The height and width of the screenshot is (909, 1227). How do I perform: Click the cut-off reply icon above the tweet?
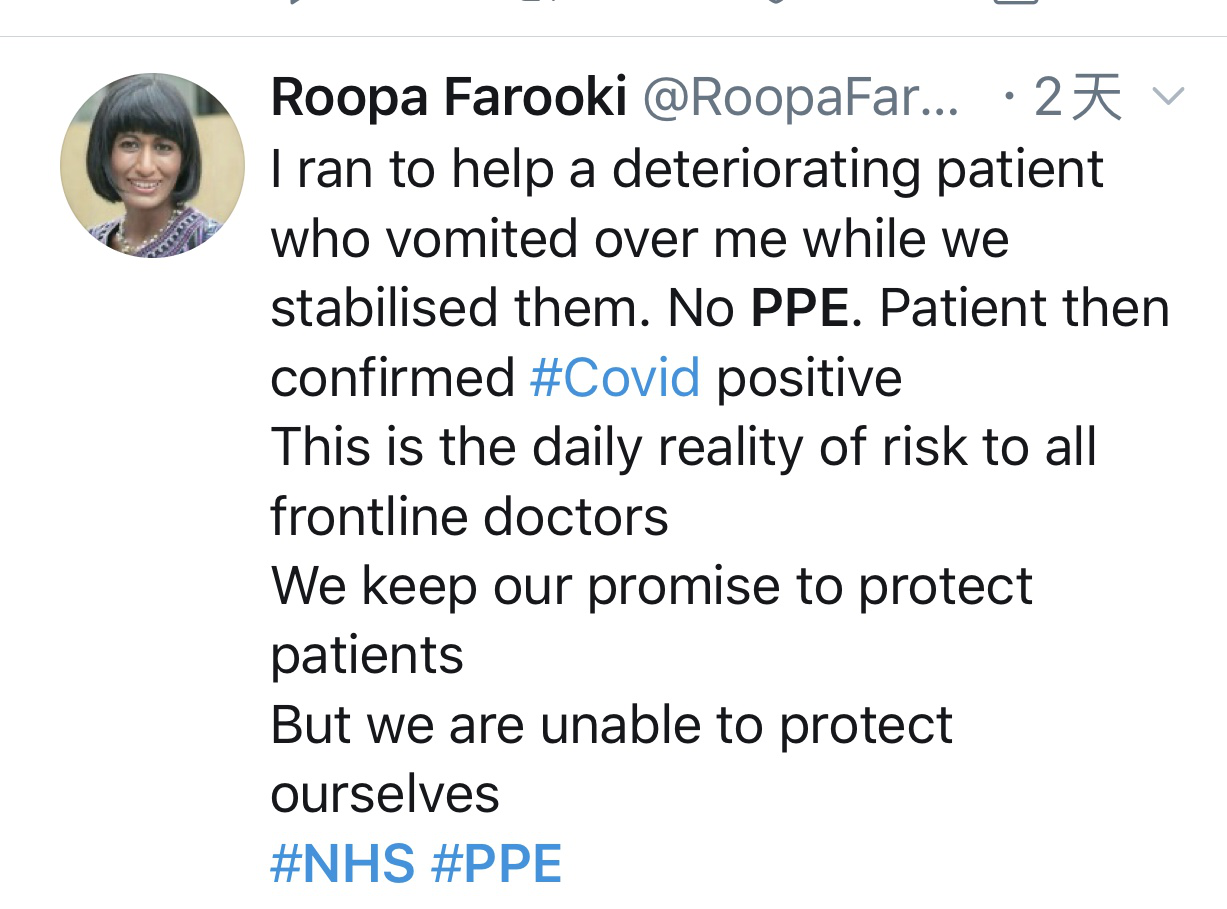(x=293, y=3)
